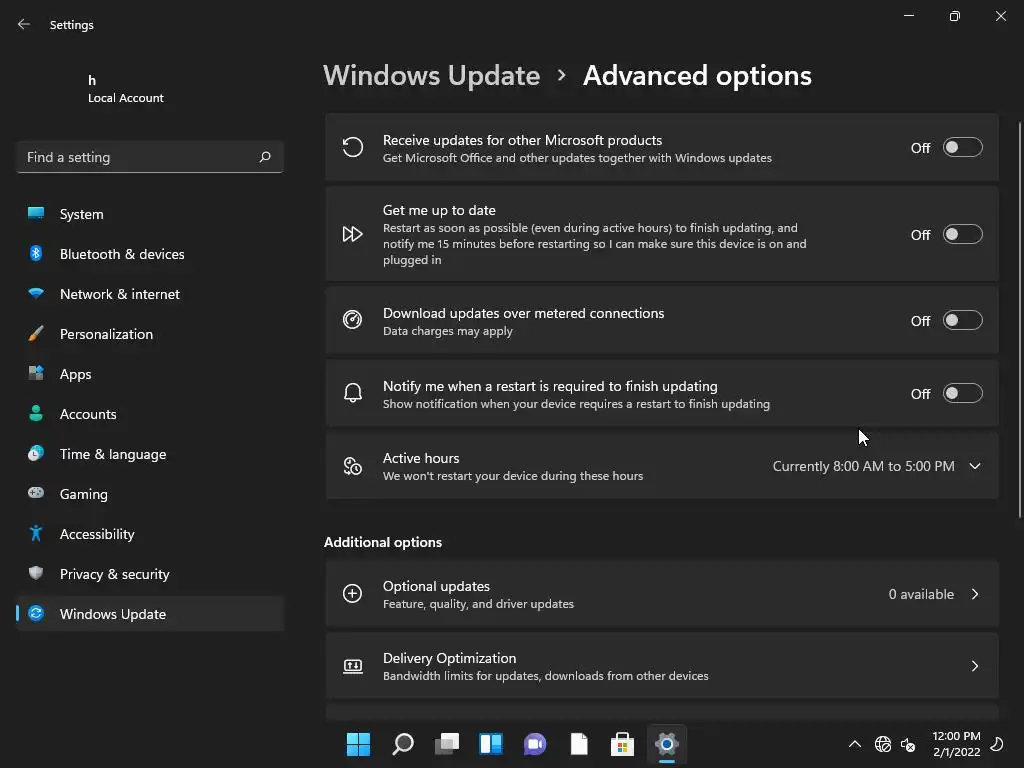Expand the Active hours dropdown chevron
Image resolution: width=1024 pixels, height=768 pixels.
coord(975,466)
